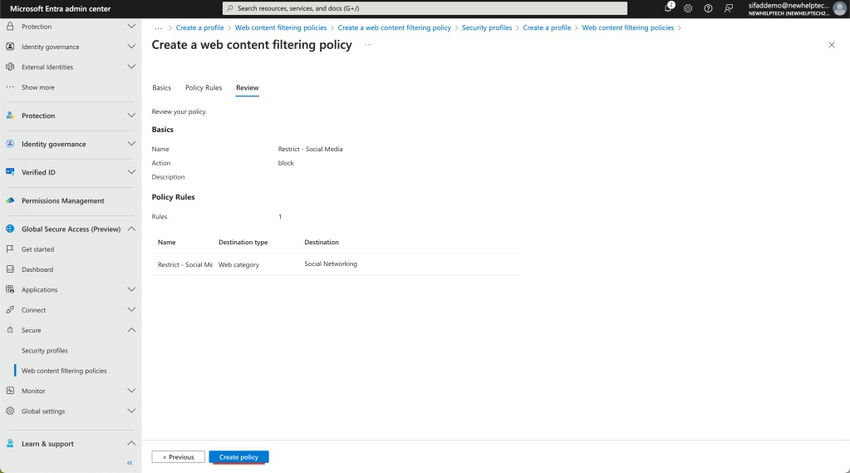Collapse sidebar with double chevron icon

(130, 463)
